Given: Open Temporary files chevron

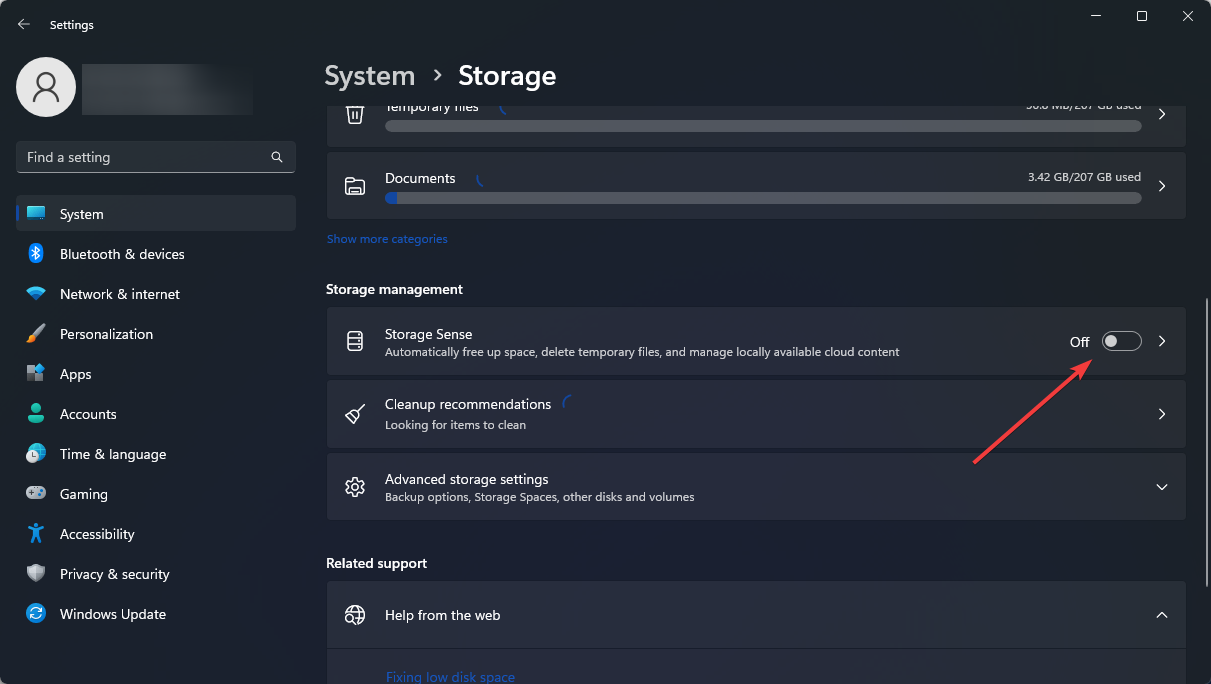Looking at the screenshot, I should (1162, 114).
